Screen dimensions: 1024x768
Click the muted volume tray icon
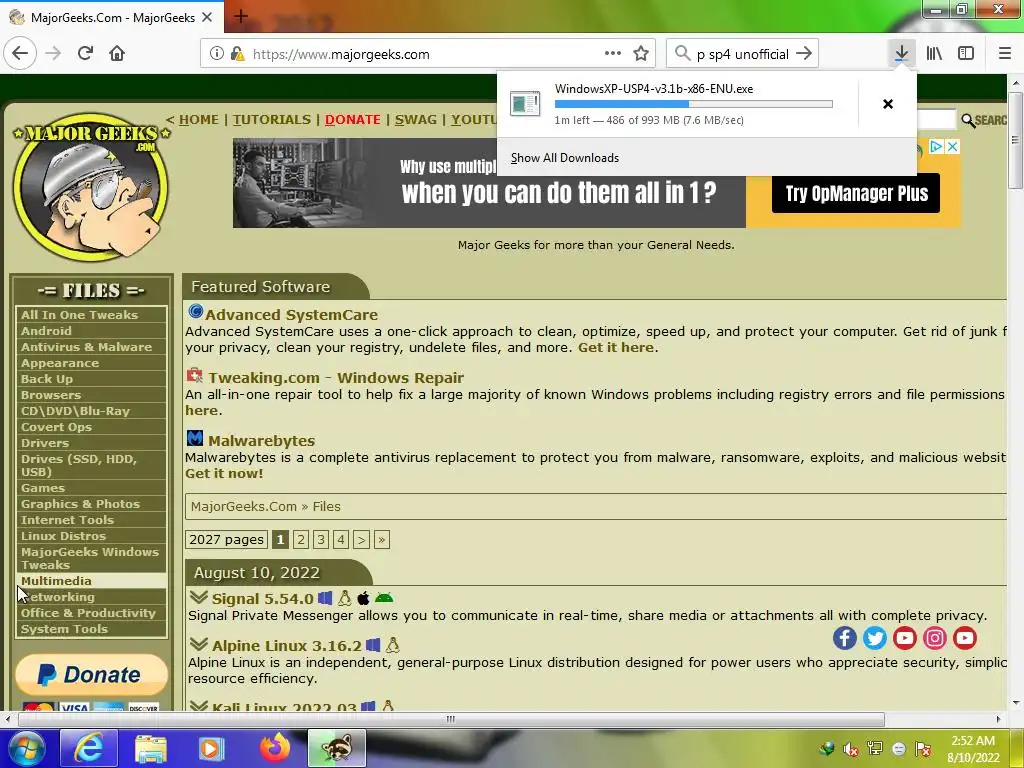click(850, 749)
